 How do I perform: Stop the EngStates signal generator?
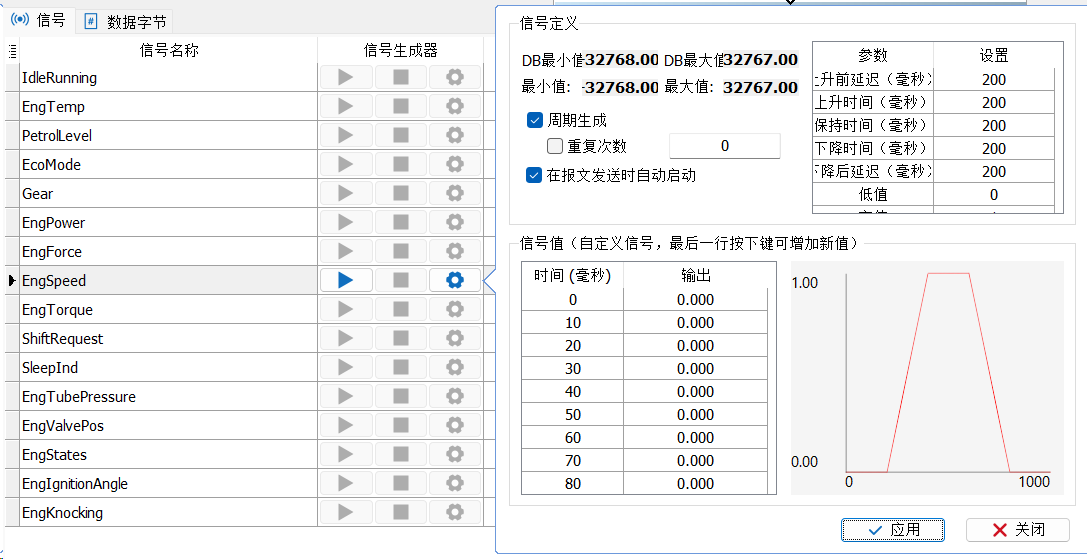pyautogui.click(x=400, y=455)
